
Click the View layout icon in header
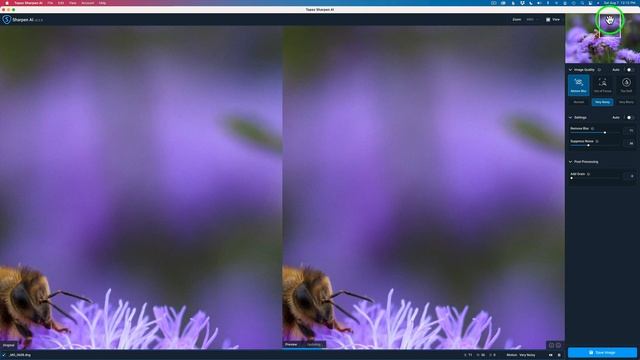(x=548, y=20)
